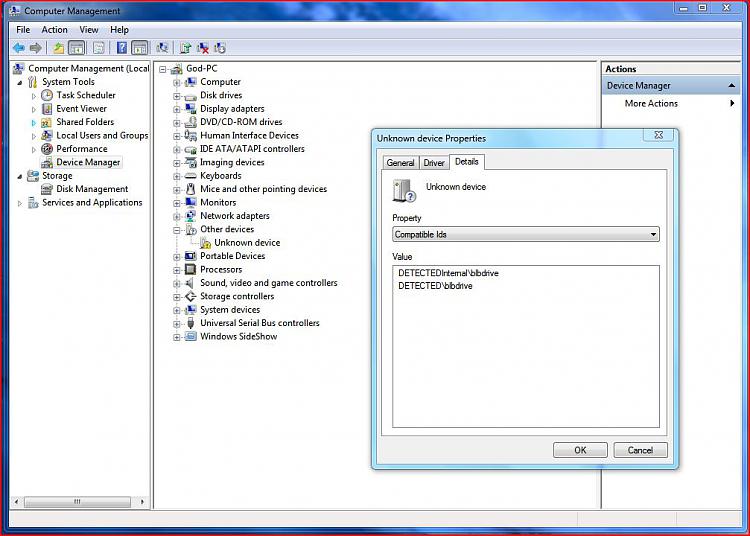Click Universal Serial Bus controllers icon
This screenshot has height=536, width=750.
point(190,323)
